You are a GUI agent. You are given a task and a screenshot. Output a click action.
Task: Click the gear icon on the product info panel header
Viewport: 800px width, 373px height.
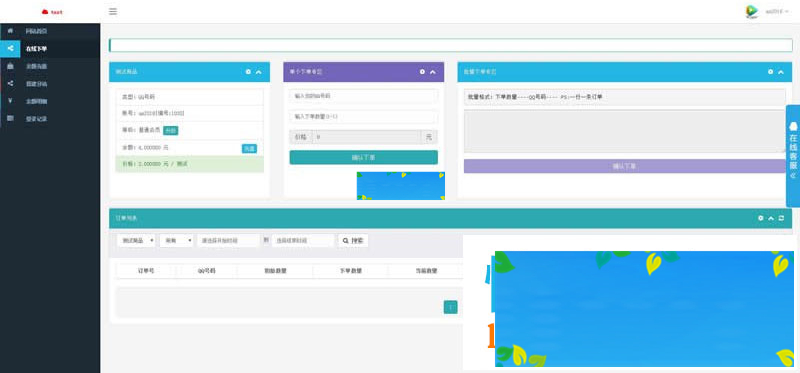coord(248,72)
